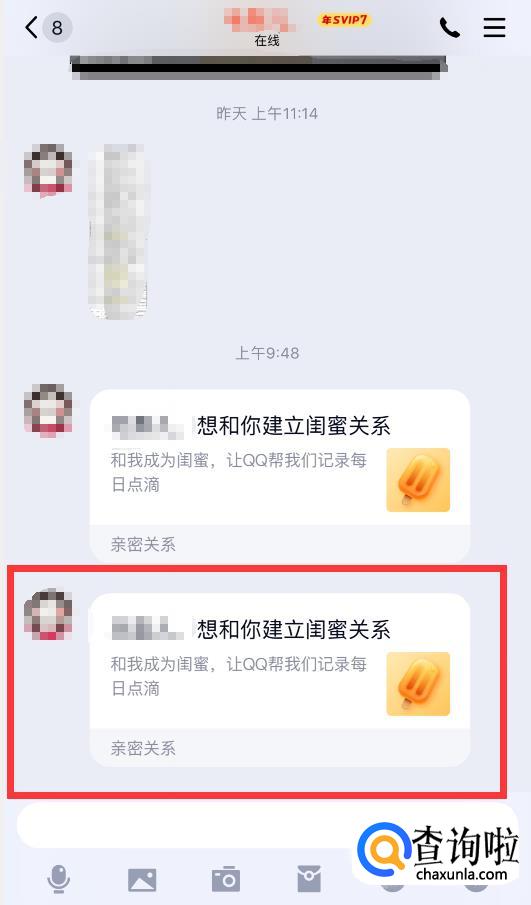
Task: Start a voice call with phone icon
Action: click(x=450, y=27)
